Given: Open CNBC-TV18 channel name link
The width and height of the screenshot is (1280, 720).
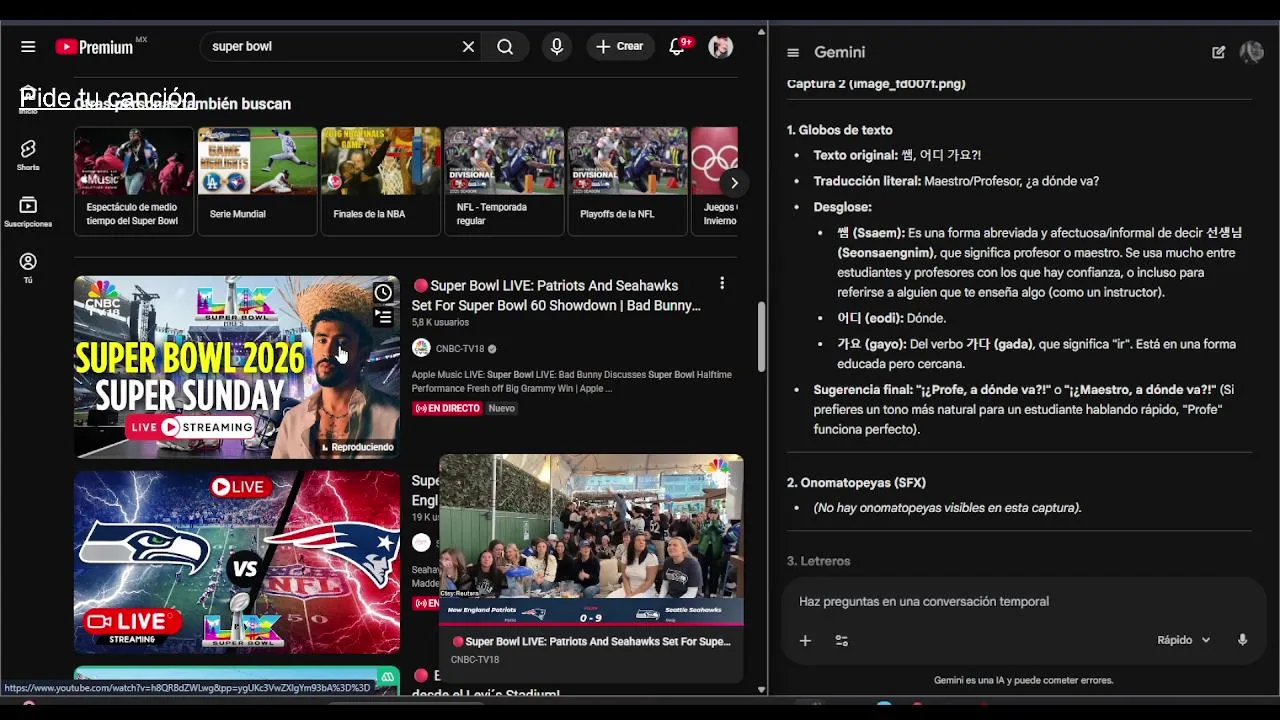Looking at the screenshot, I should click(460, 349).
